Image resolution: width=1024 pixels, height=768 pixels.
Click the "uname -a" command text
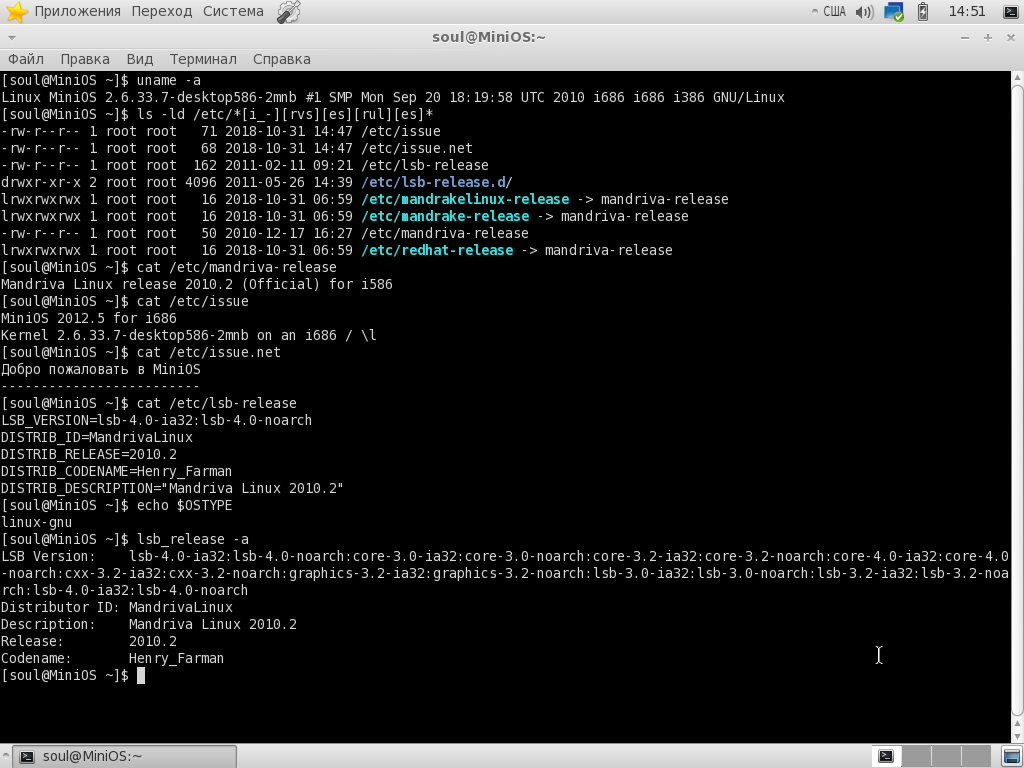click(168, 80)
